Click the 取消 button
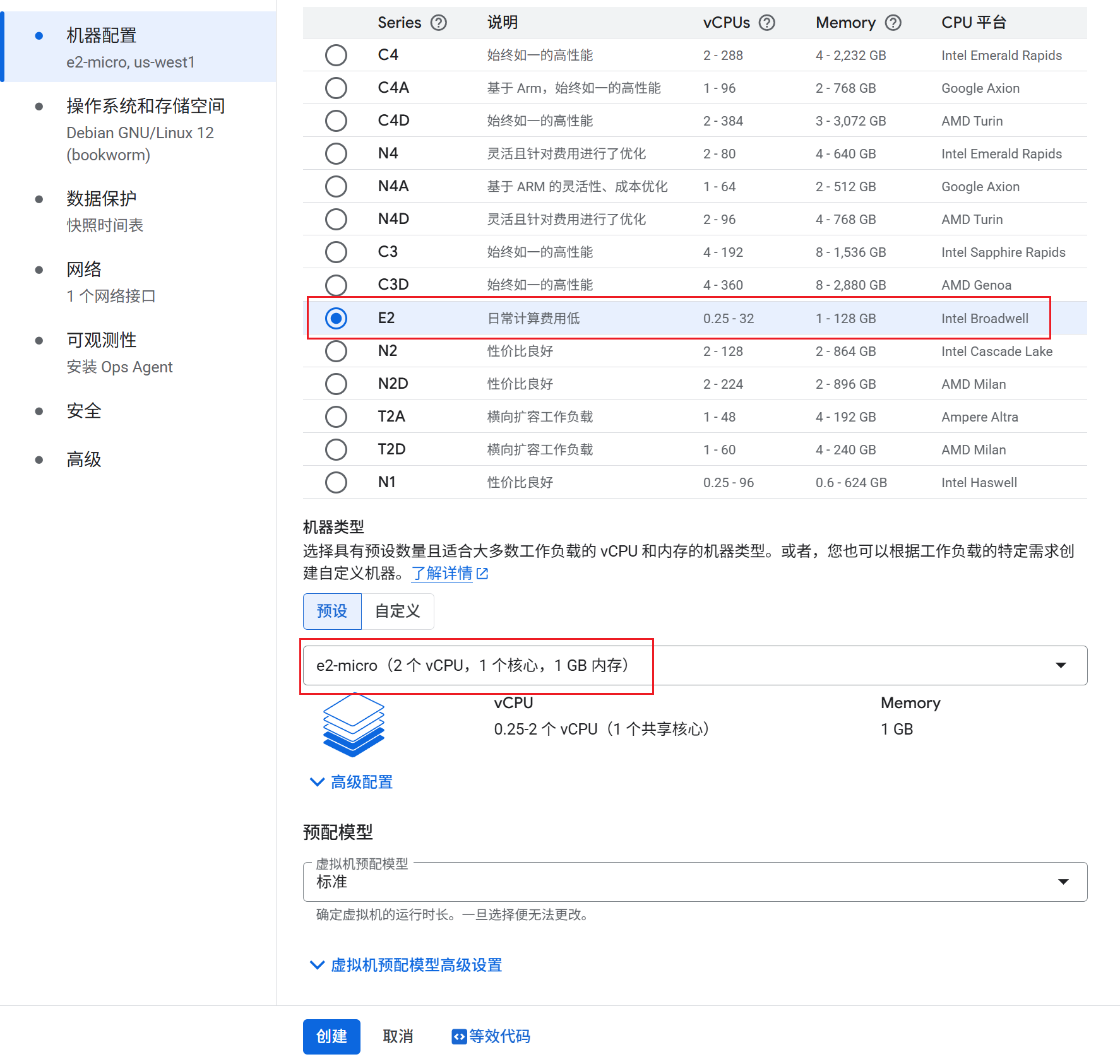 (x=398, y=1036)
